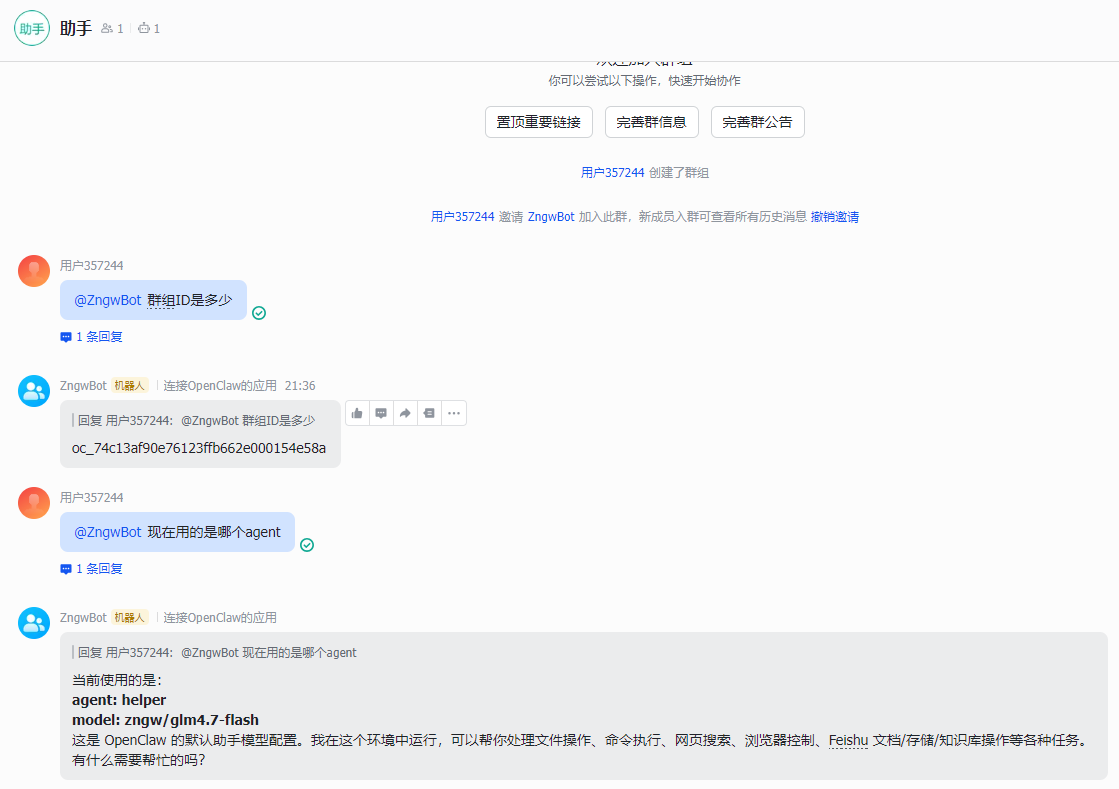Click the 助手 group avatar in the header
The width and height of the screenshot is (1119, 789).
[31, 28]
